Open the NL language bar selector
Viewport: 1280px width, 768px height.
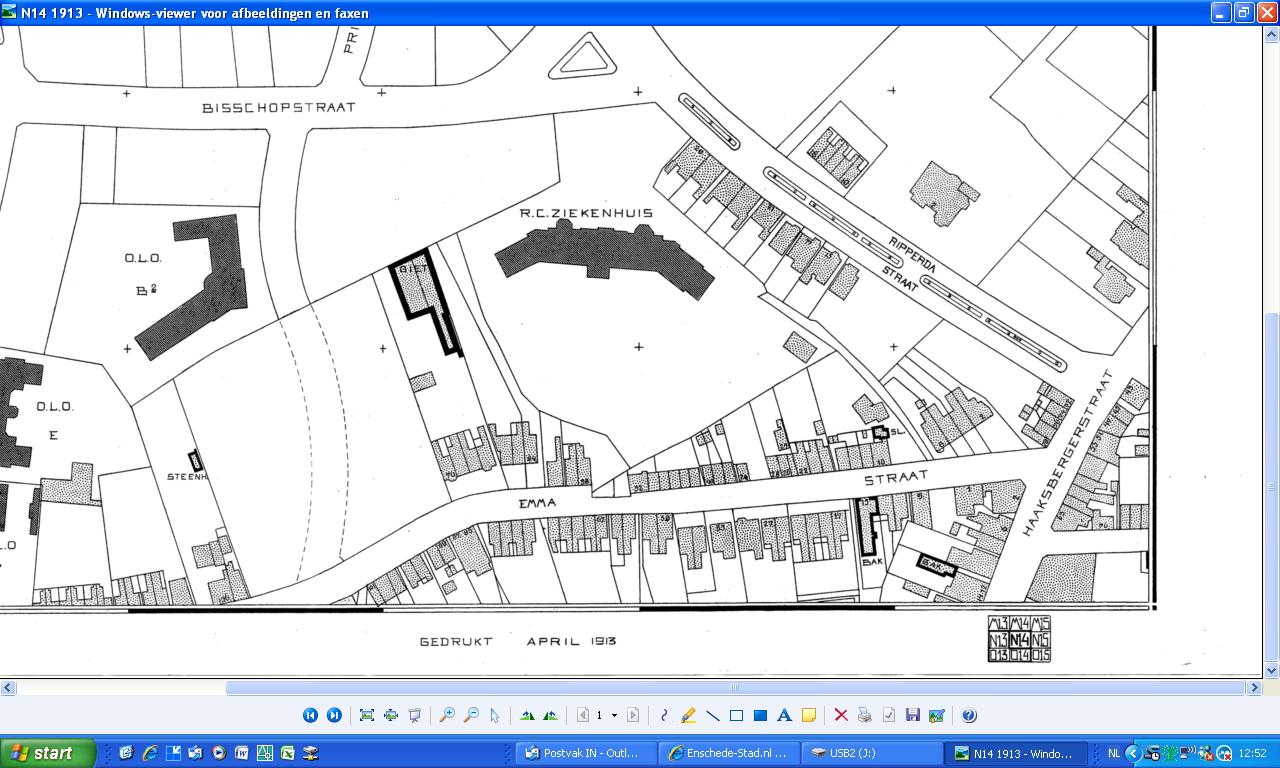tap(1114, 753)
